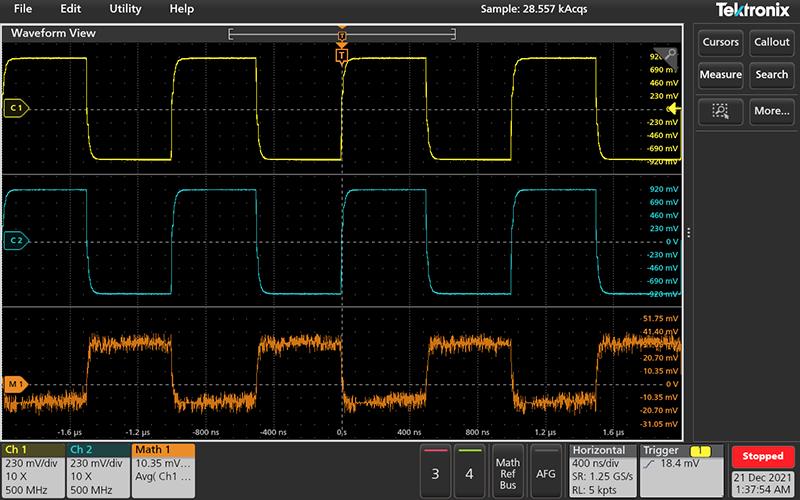The image size is (800, 500).
Task: Activate the draw-a-box zoom icon button
Action: pyautogui.click(x=720, y=111)
